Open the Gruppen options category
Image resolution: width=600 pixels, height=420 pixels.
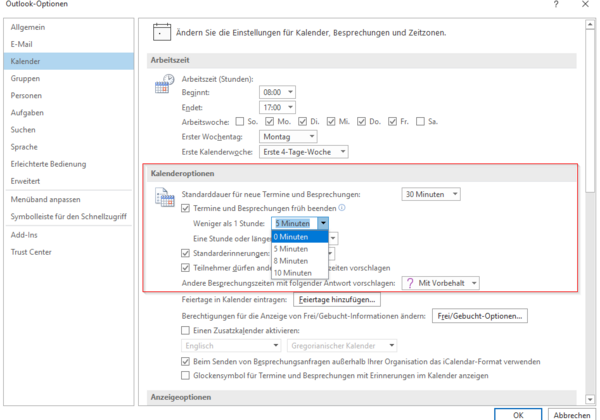tap(69, 78)
